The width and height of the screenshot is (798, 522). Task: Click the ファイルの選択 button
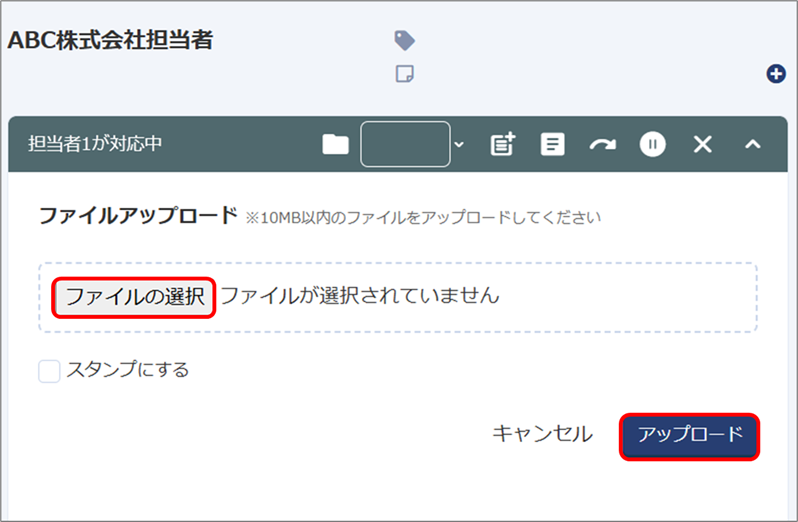point(134,298)
